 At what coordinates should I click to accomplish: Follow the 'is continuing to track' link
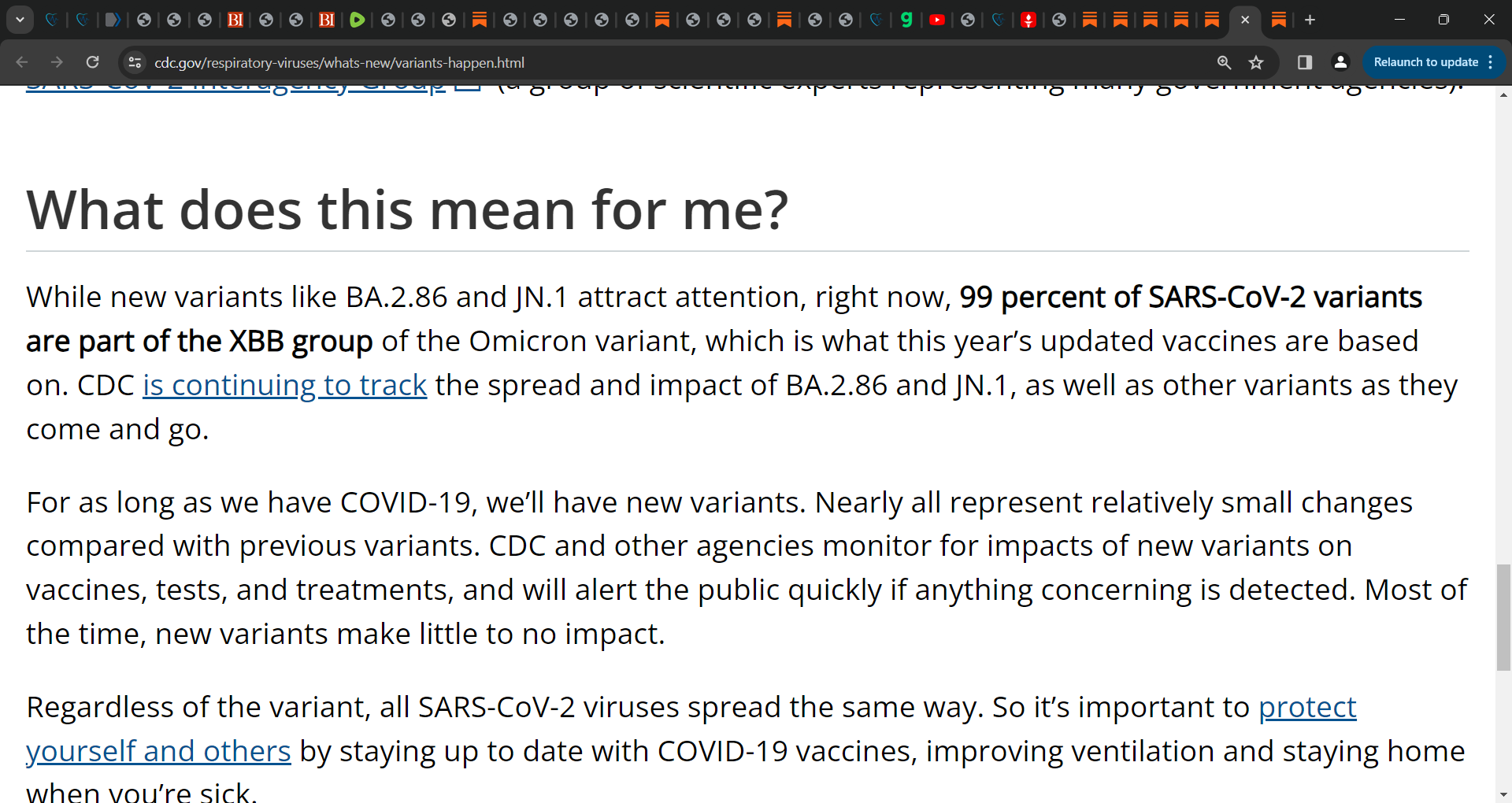(284, 385)
